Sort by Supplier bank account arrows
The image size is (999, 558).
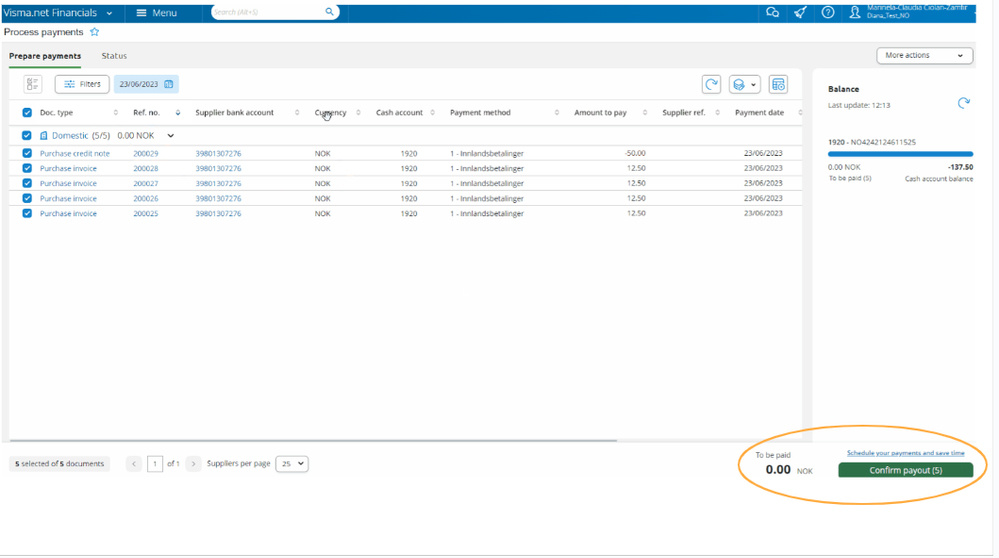(297, 113)
